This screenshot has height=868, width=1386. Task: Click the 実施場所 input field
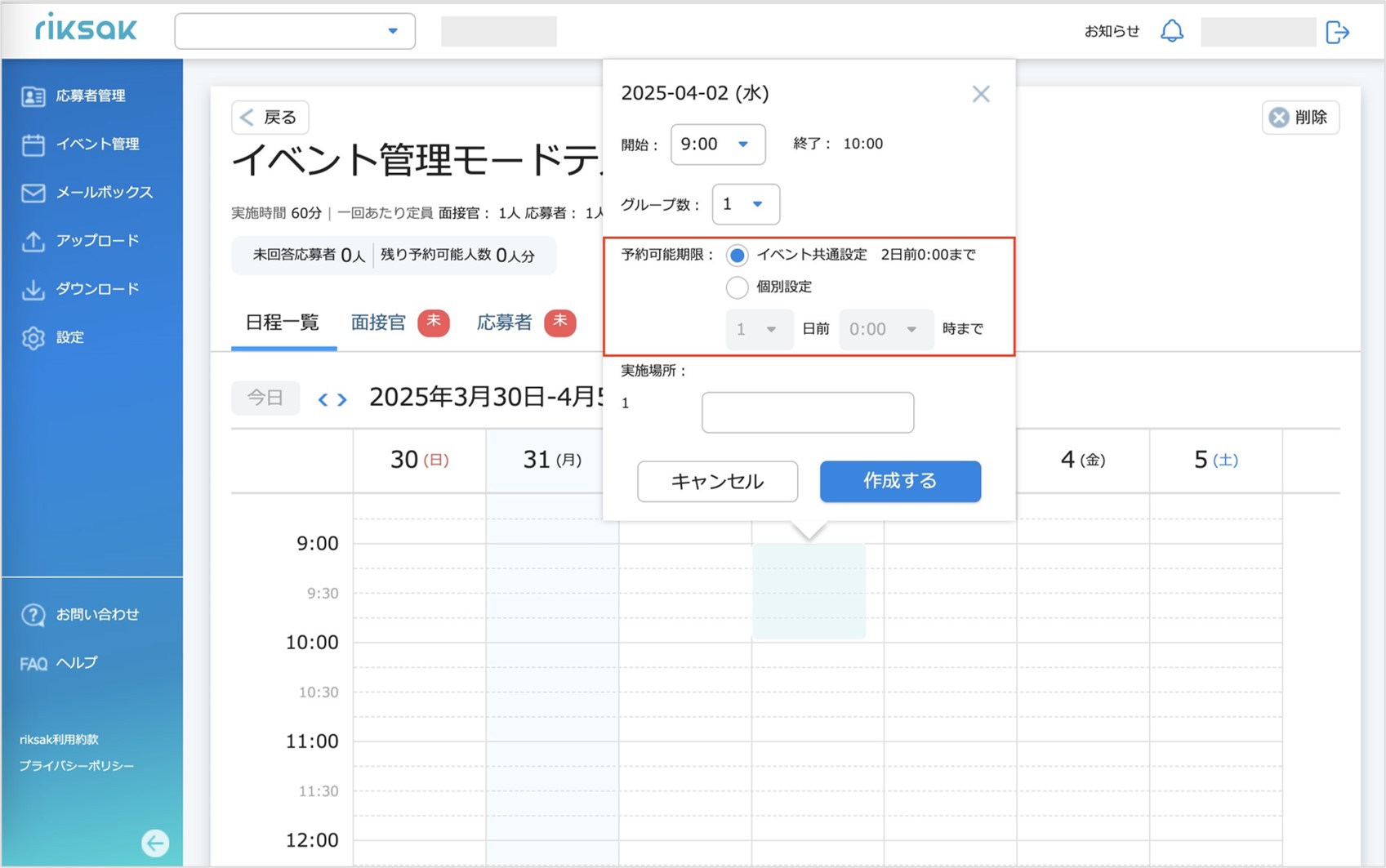coord(808,412)
